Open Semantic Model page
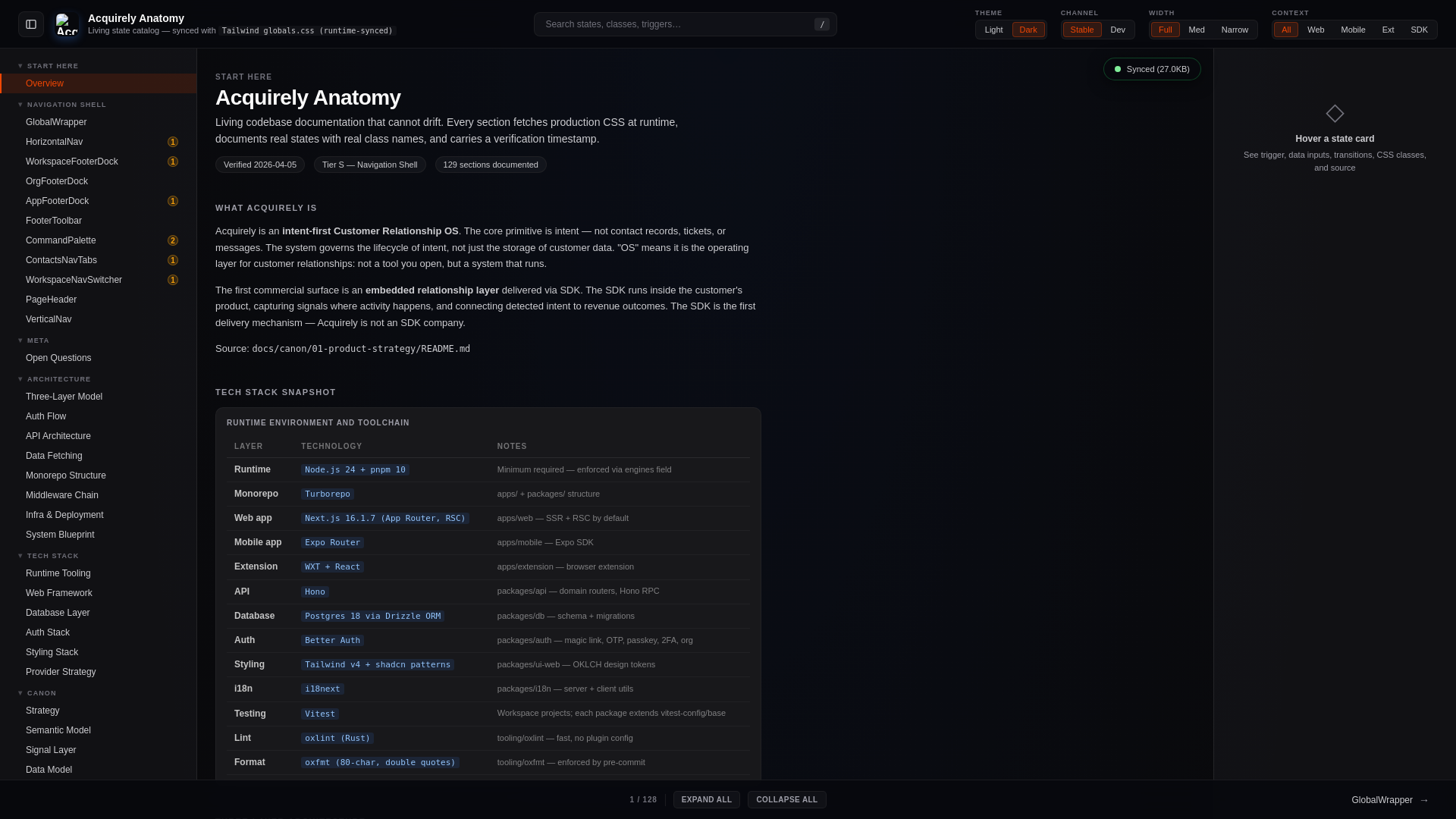 coord(99,730)
